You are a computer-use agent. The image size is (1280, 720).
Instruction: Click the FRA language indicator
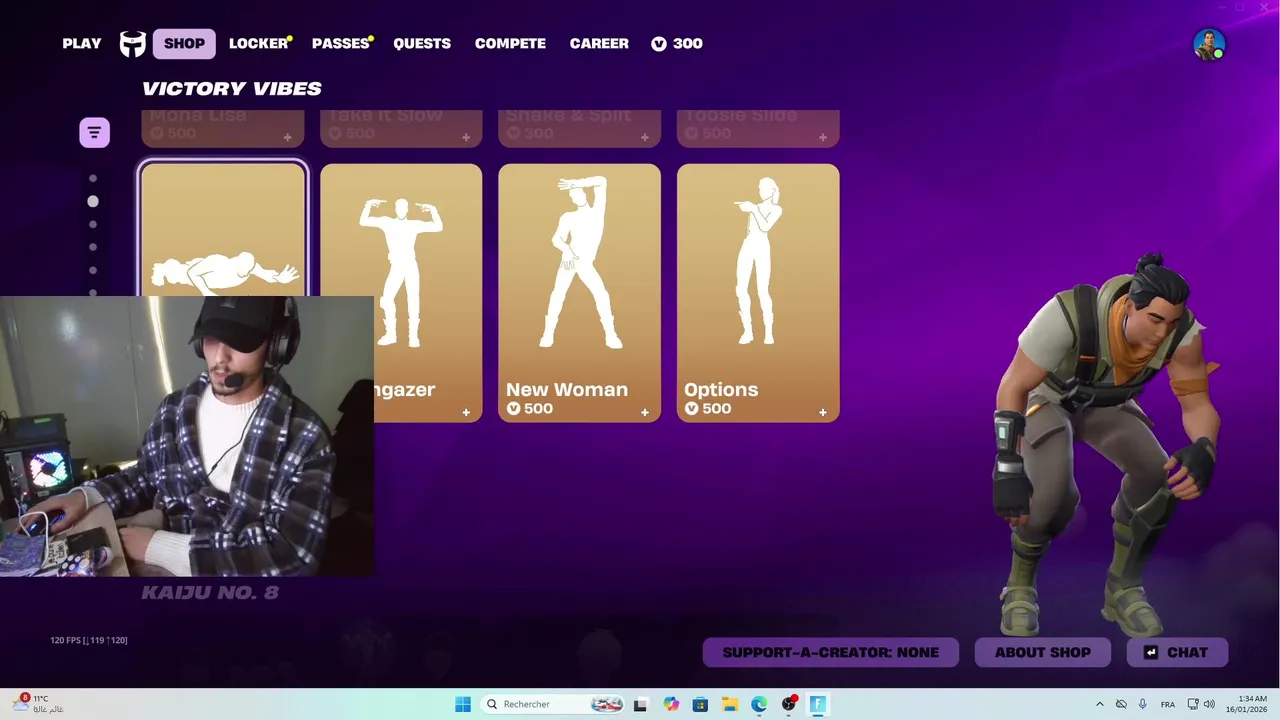pyautogui.click(x=1167, y=704)
